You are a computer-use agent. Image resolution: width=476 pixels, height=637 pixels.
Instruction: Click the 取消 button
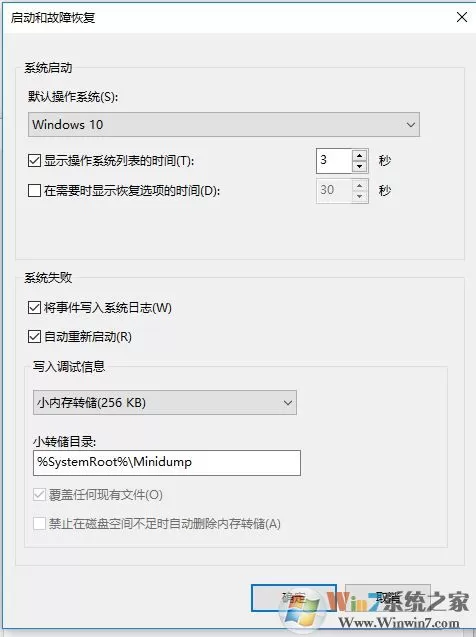tap(387, 598)
